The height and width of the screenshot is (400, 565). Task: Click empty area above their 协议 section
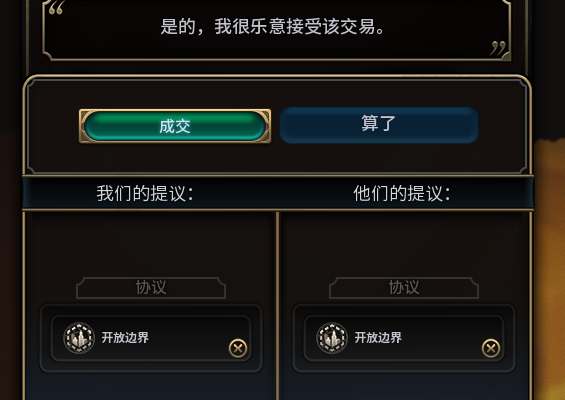pos(404,243)
